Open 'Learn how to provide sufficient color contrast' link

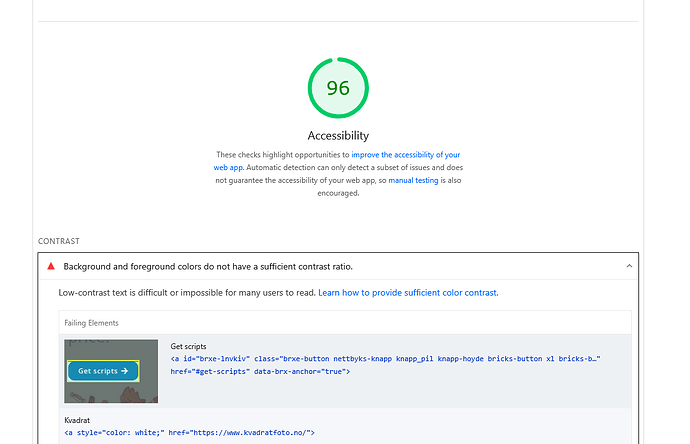408,293
